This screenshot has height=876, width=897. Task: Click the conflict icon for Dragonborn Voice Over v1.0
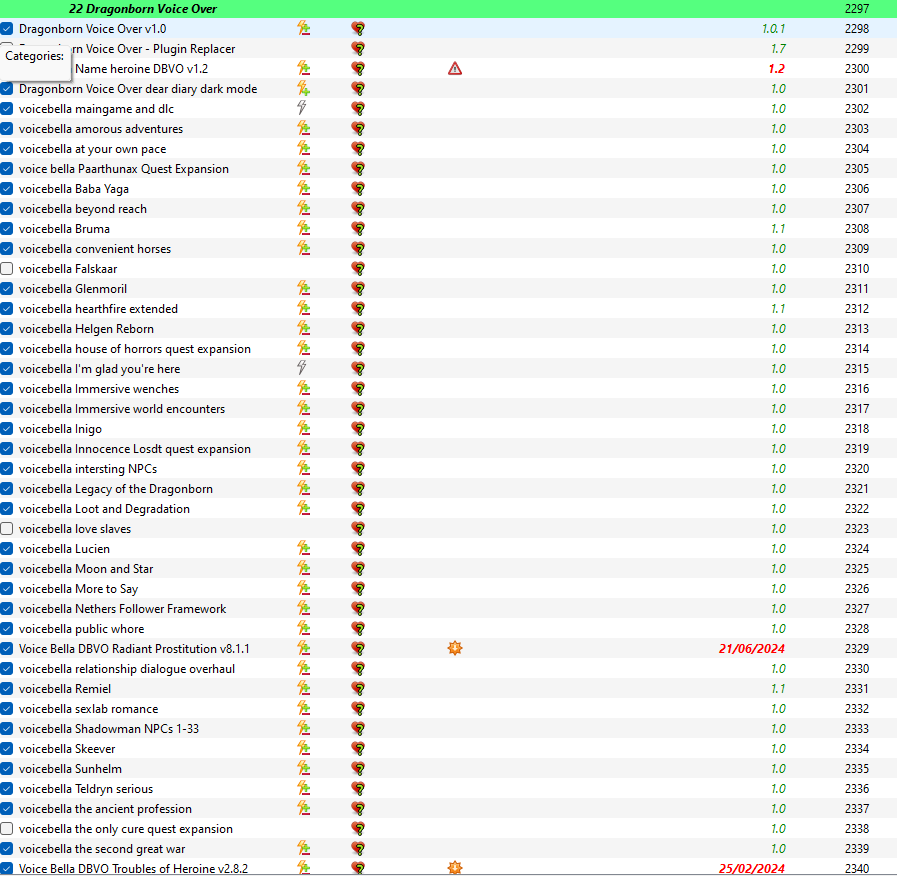[304, 29]
